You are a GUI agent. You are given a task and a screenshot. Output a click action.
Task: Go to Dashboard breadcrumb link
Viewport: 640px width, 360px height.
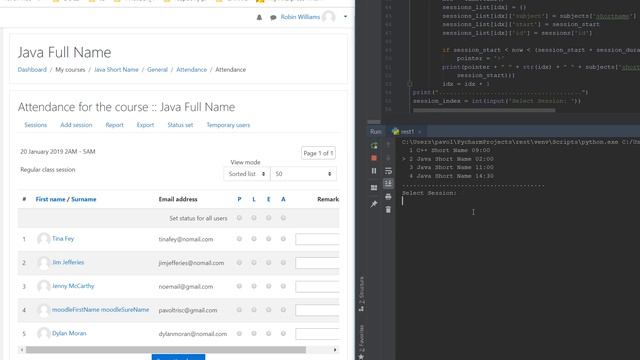(32, 70)
